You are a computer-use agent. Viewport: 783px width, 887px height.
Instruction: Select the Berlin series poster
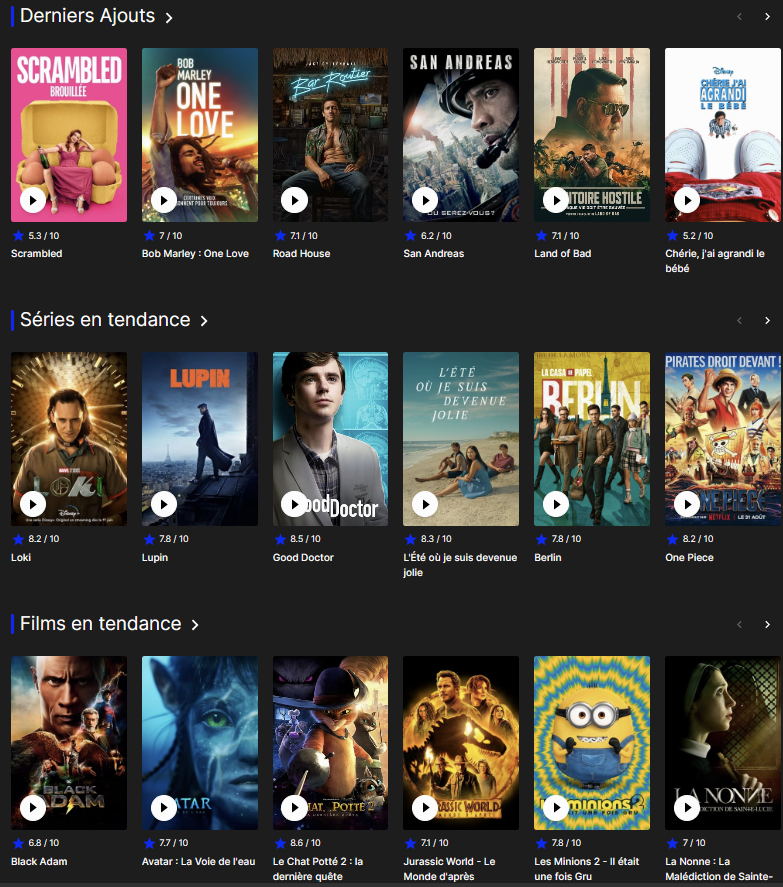point(592,439)
